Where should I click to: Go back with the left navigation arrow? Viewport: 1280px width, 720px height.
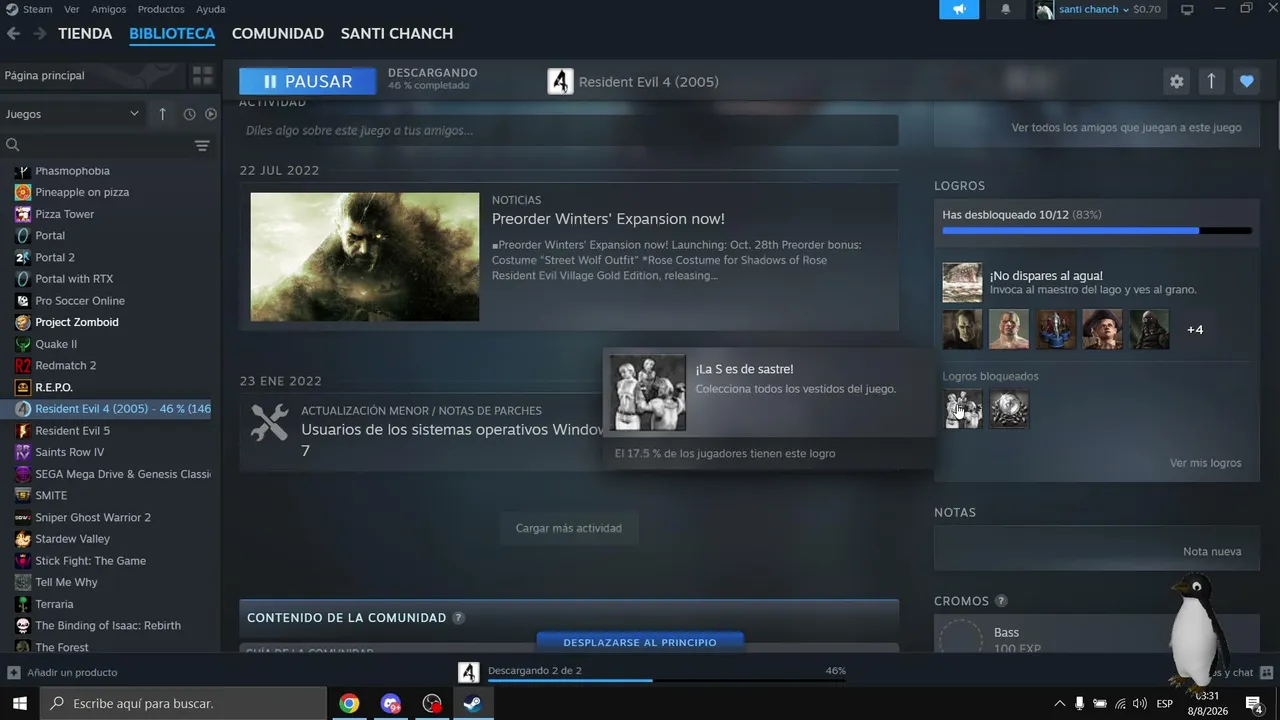[13, 33]
